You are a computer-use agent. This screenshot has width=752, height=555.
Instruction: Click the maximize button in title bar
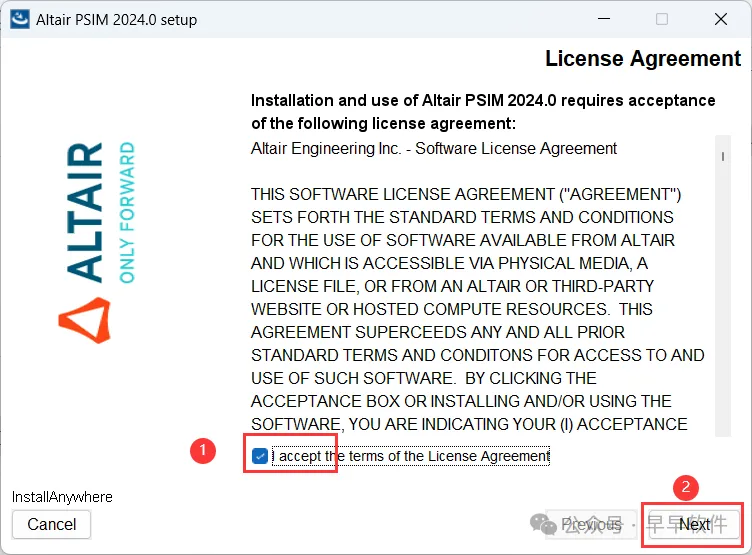click(662, 19)
